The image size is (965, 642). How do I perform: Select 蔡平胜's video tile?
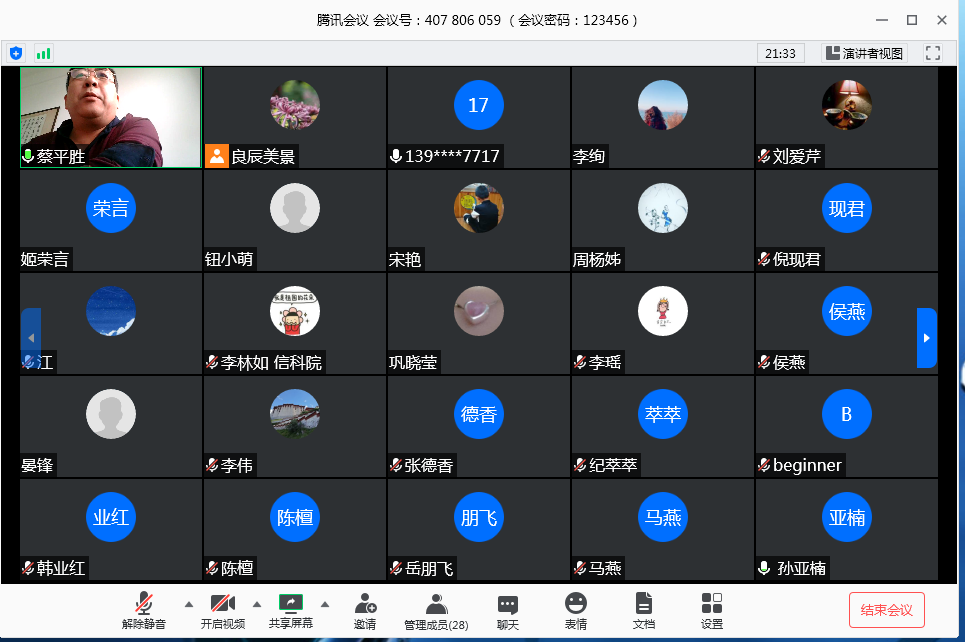pyautogui.click(x=110, y=117)
